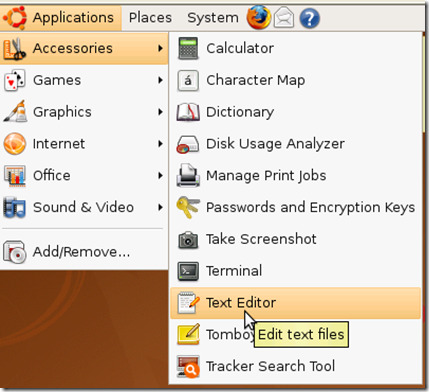Click the Passwords keys icon

[x=188, y=207]
